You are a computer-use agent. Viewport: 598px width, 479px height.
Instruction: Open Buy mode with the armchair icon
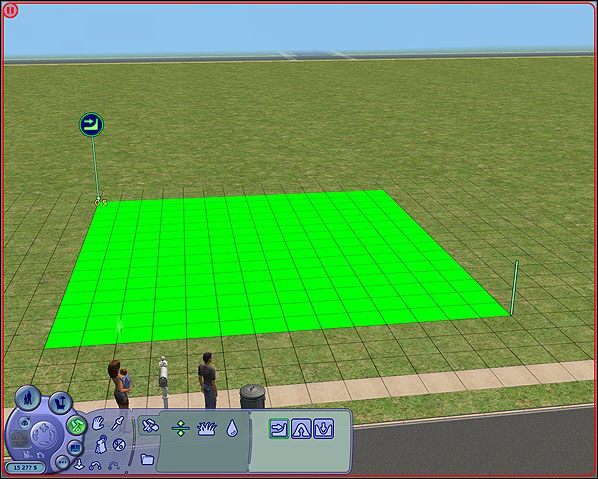[x=60, y=403]
